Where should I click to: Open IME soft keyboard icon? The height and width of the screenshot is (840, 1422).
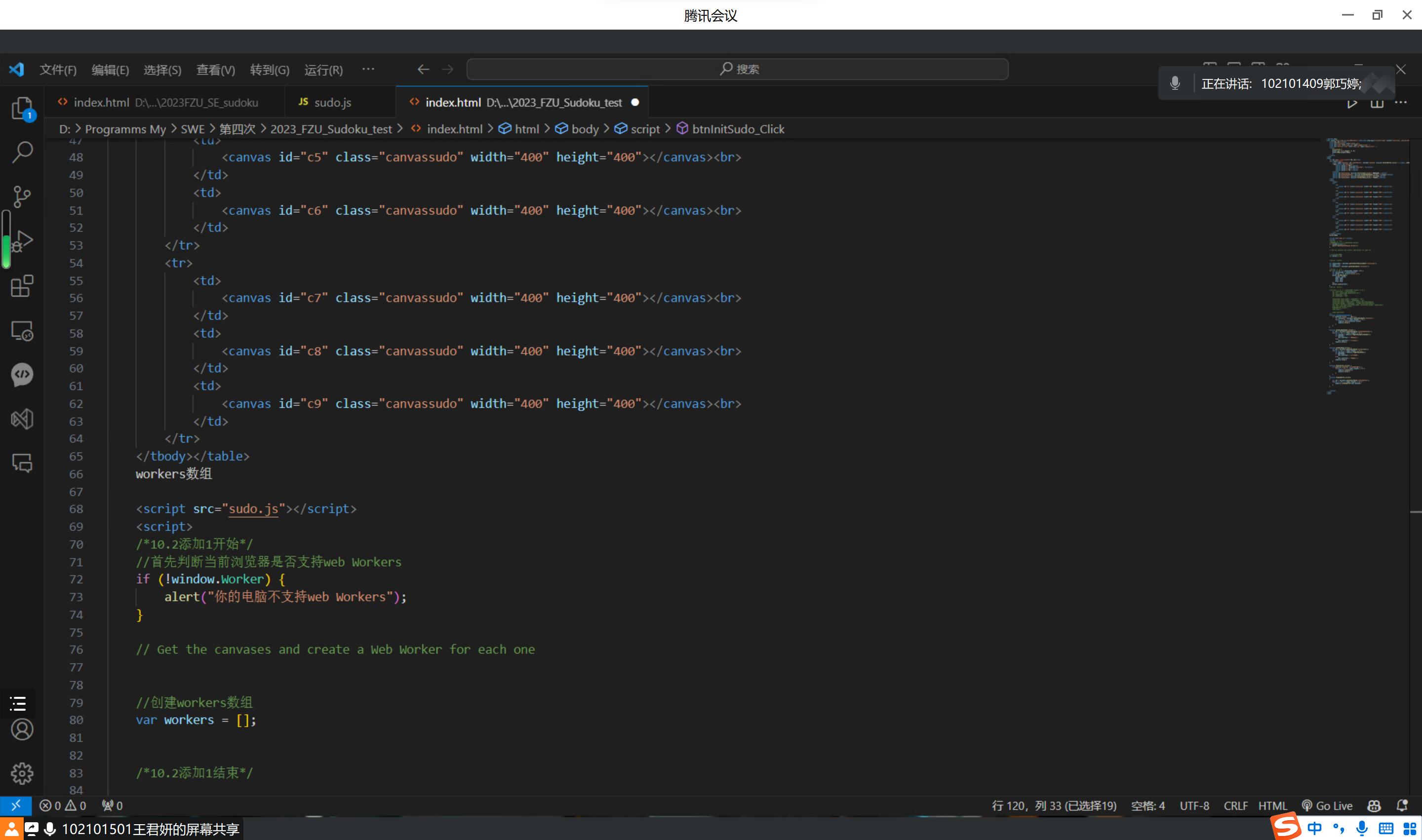click(x=1386, y=829)
